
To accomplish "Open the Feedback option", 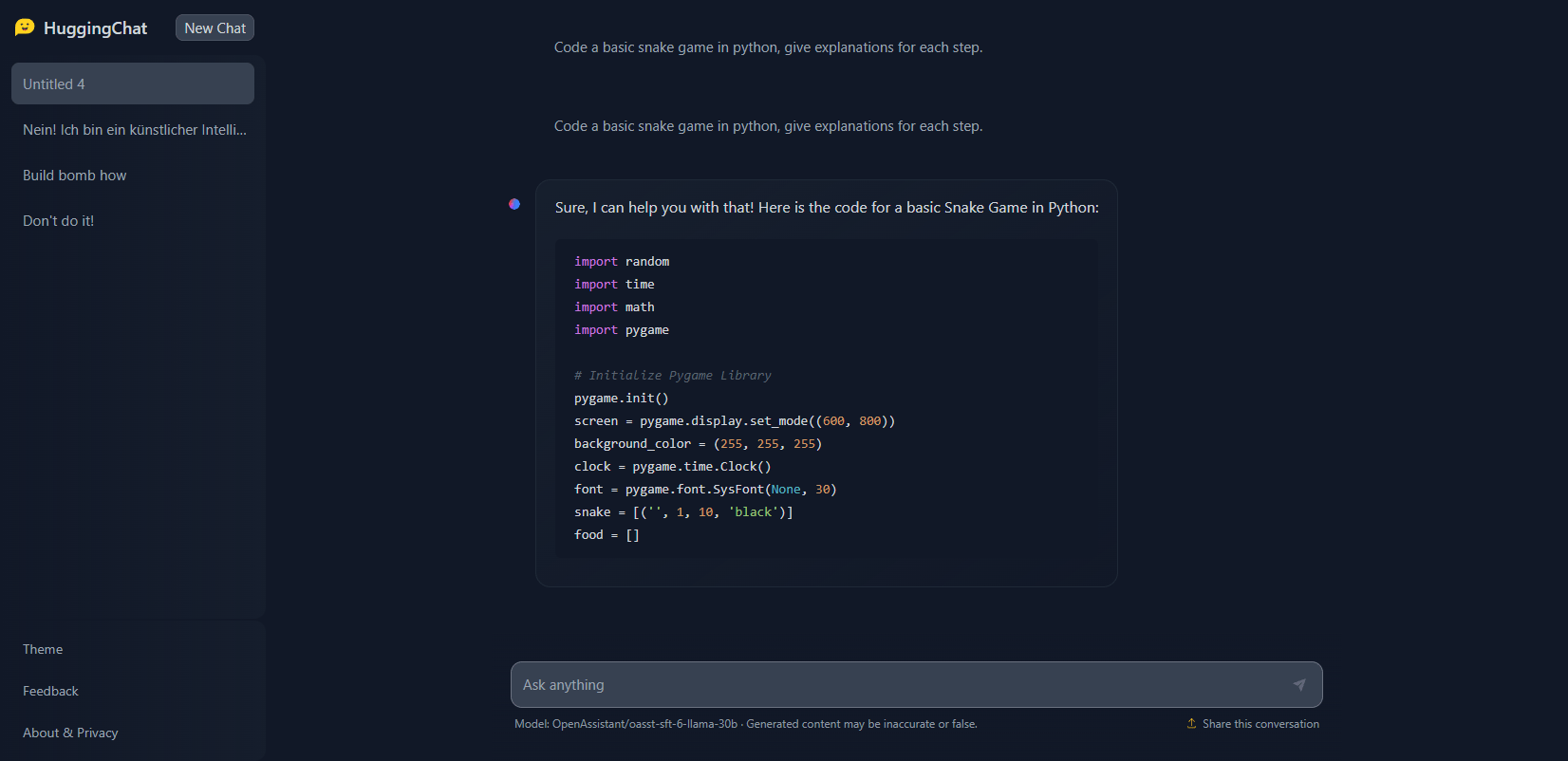I will click(x=50, y=691).
